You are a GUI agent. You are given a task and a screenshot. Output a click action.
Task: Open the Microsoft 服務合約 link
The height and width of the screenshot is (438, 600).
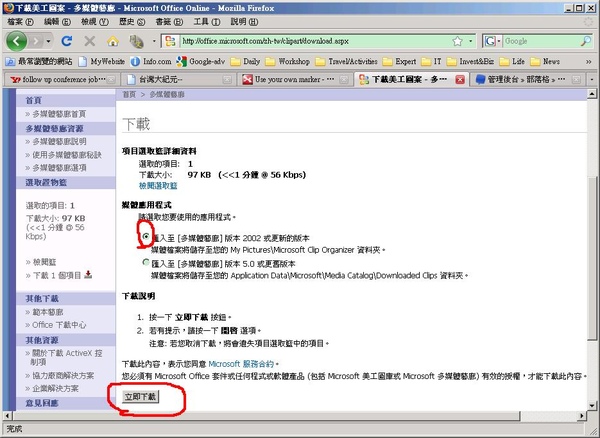pyautogui.click(x=241, y=364)
